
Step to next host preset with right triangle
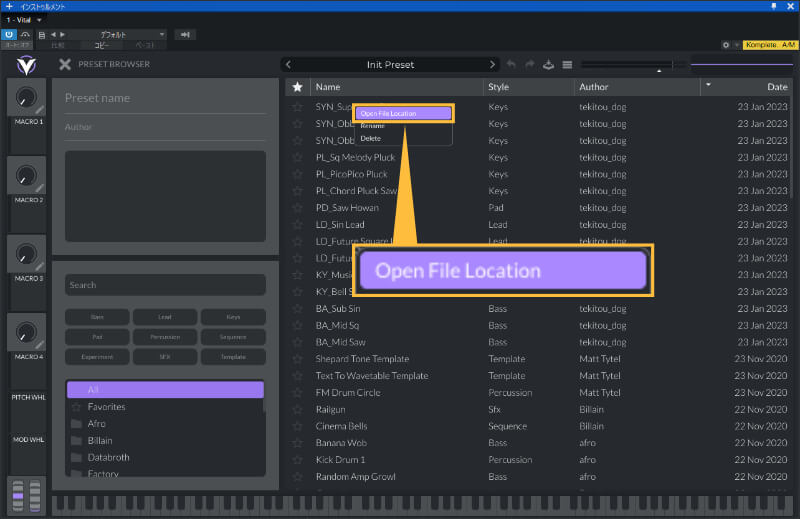pos(63,35)
